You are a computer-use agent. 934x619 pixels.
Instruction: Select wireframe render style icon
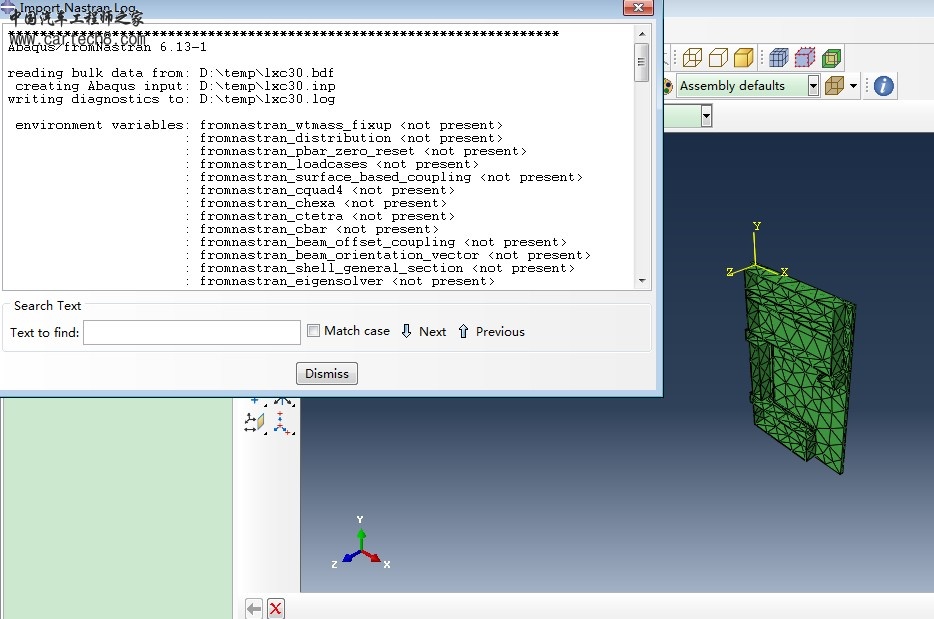[x=692, y=57]
